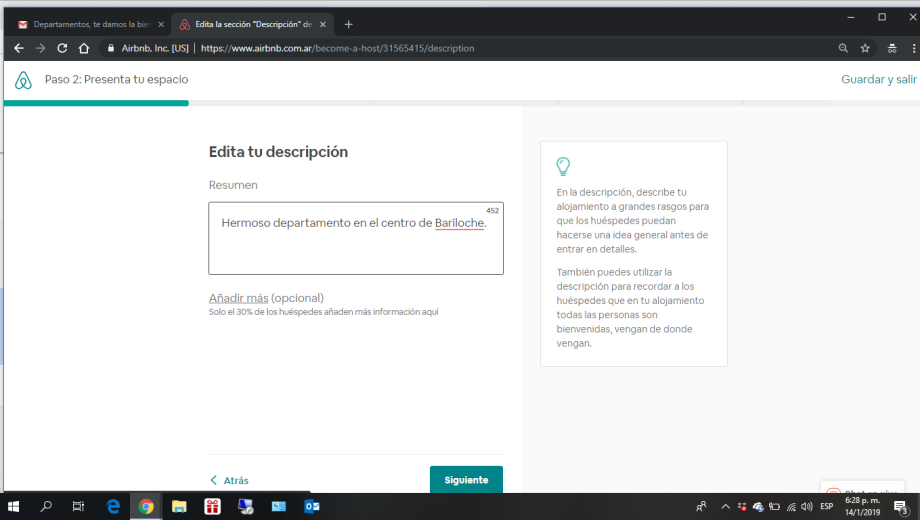This screenshot has width=920, height=520.
Task: Expand the 'Añadir más' optional section
Action: click(x=238, y=298)
